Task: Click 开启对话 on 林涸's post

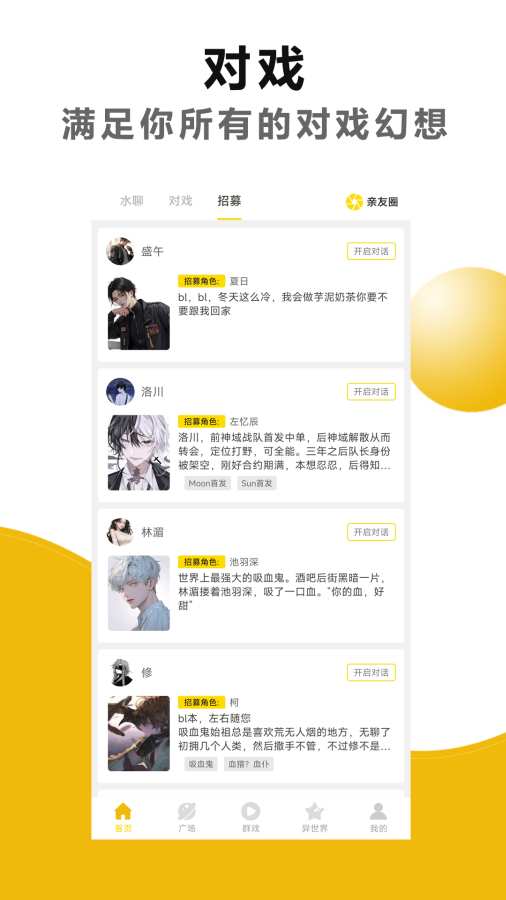Action: [x=371, y=532]
